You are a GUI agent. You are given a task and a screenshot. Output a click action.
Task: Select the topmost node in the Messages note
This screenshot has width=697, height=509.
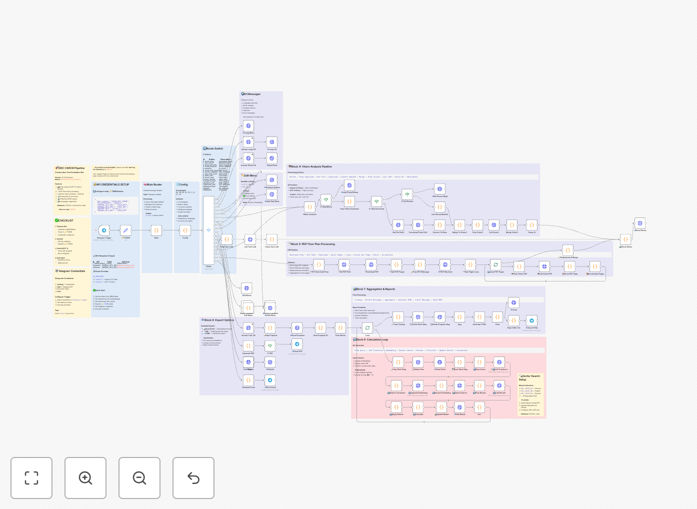pyautogui.click(x=248, y=126)
